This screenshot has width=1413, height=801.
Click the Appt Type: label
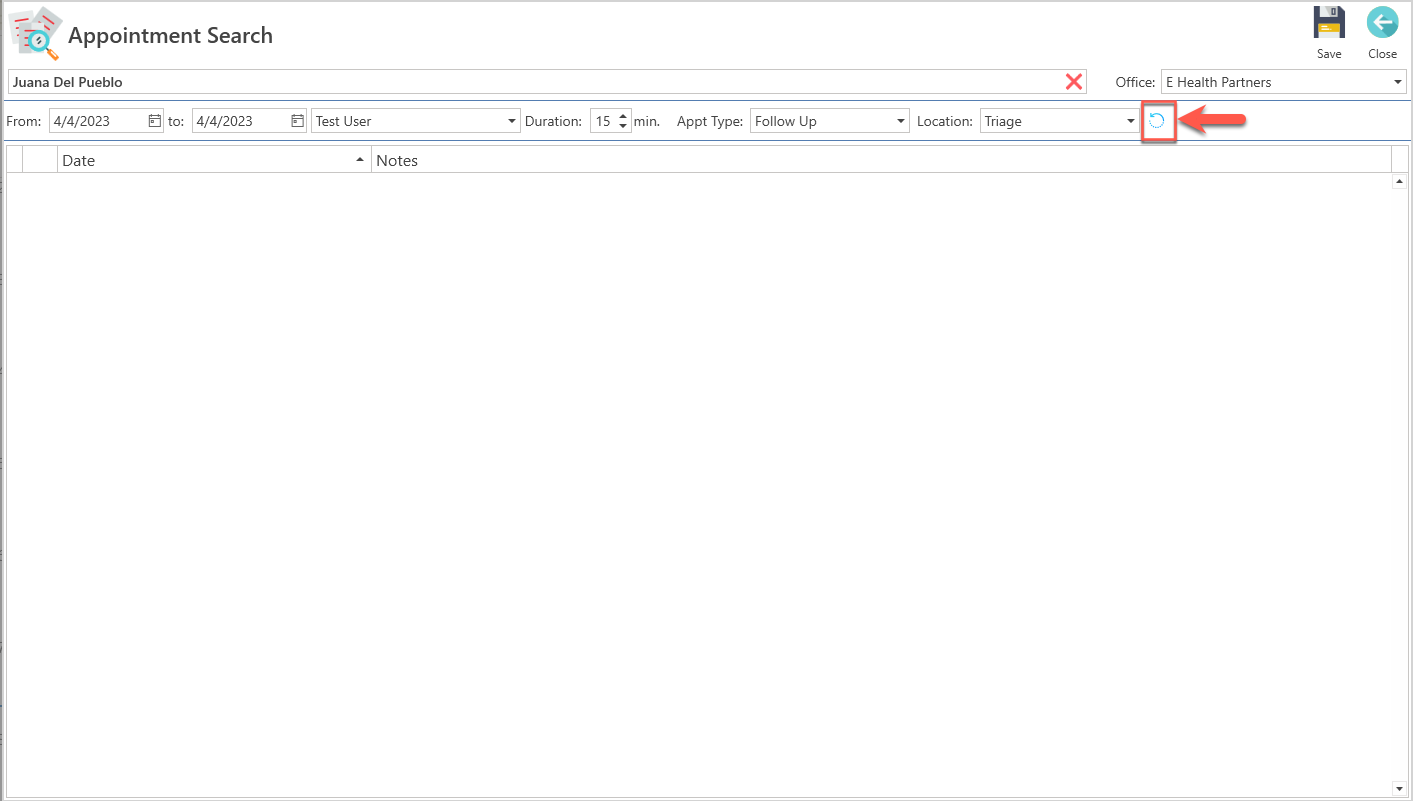710,121
